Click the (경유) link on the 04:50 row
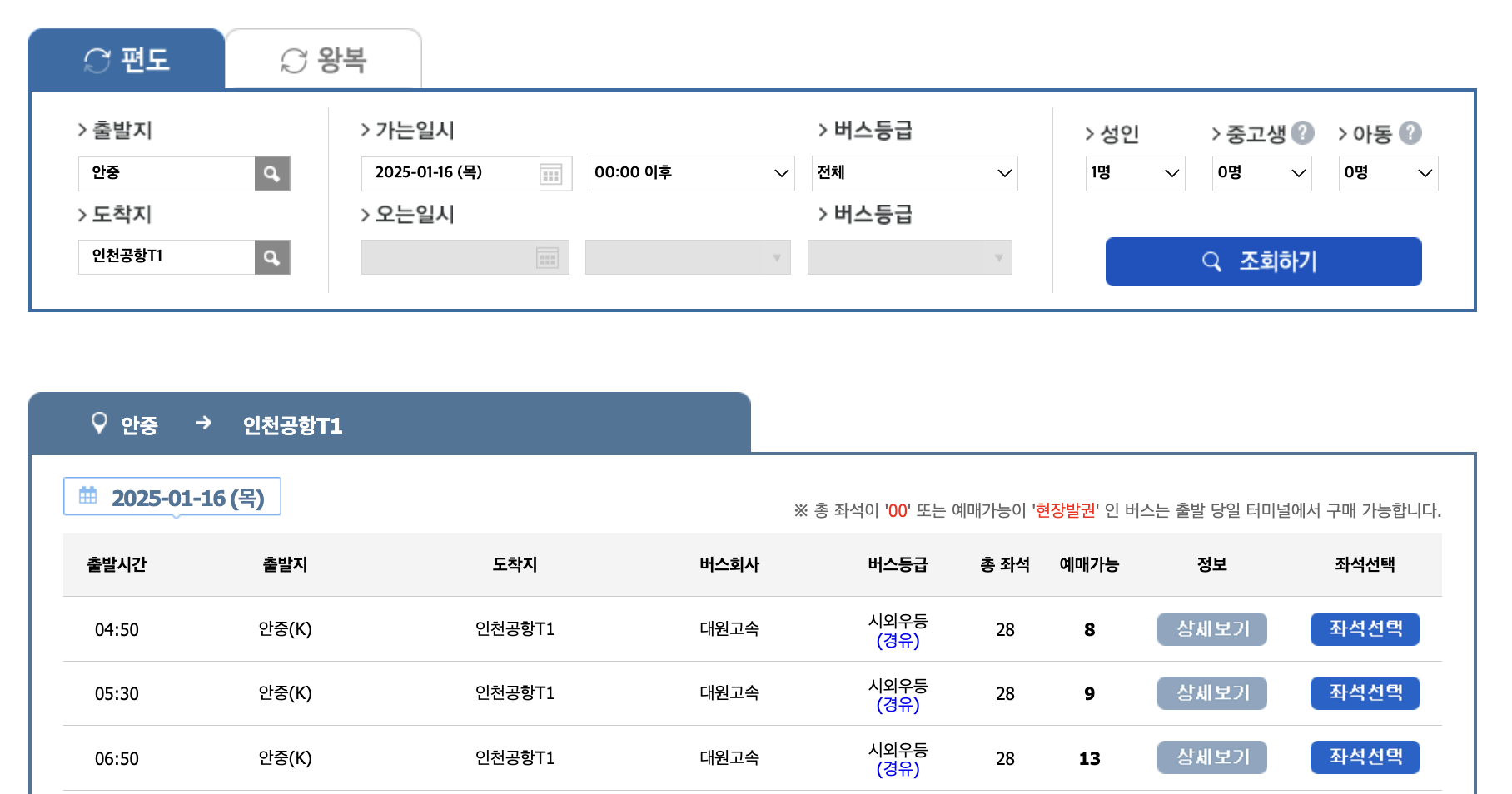 (899, 641)
